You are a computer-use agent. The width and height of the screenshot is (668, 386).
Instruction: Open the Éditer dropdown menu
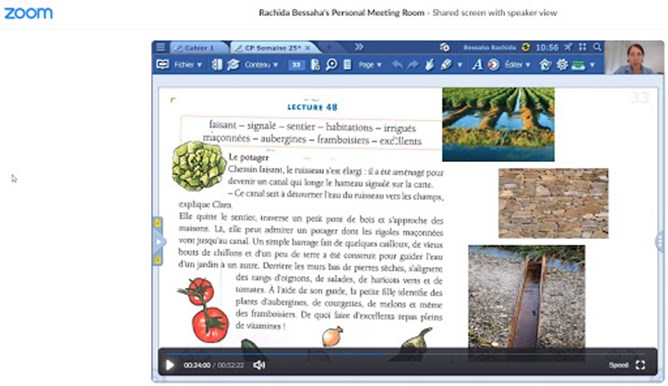click(517, 65)
